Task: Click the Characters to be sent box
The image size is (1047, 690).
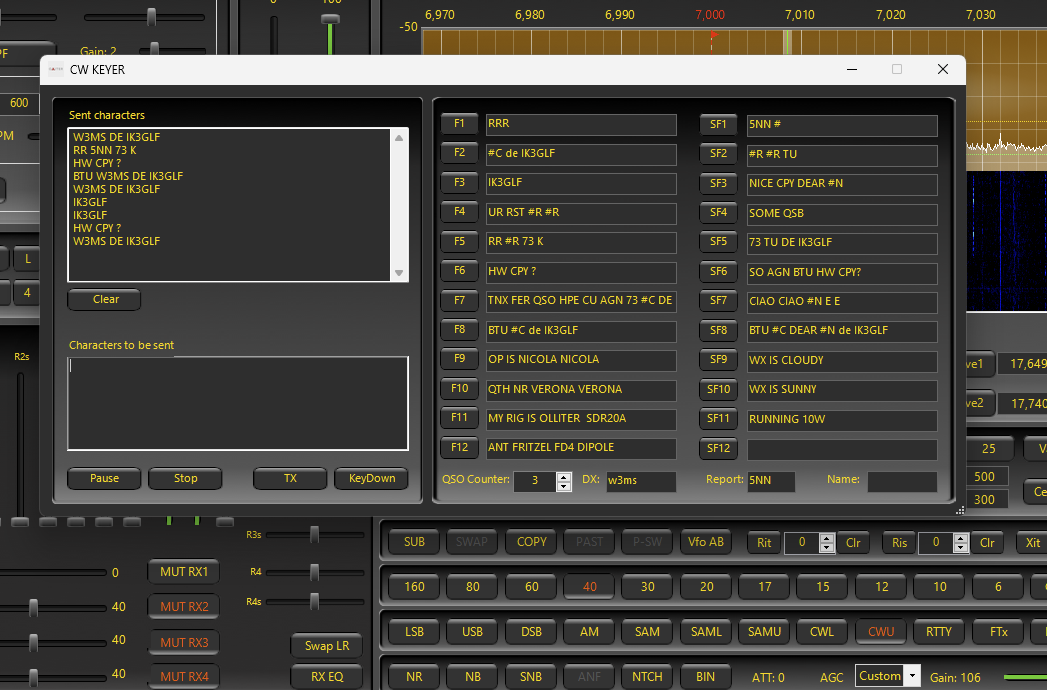Action: point(238,403)
